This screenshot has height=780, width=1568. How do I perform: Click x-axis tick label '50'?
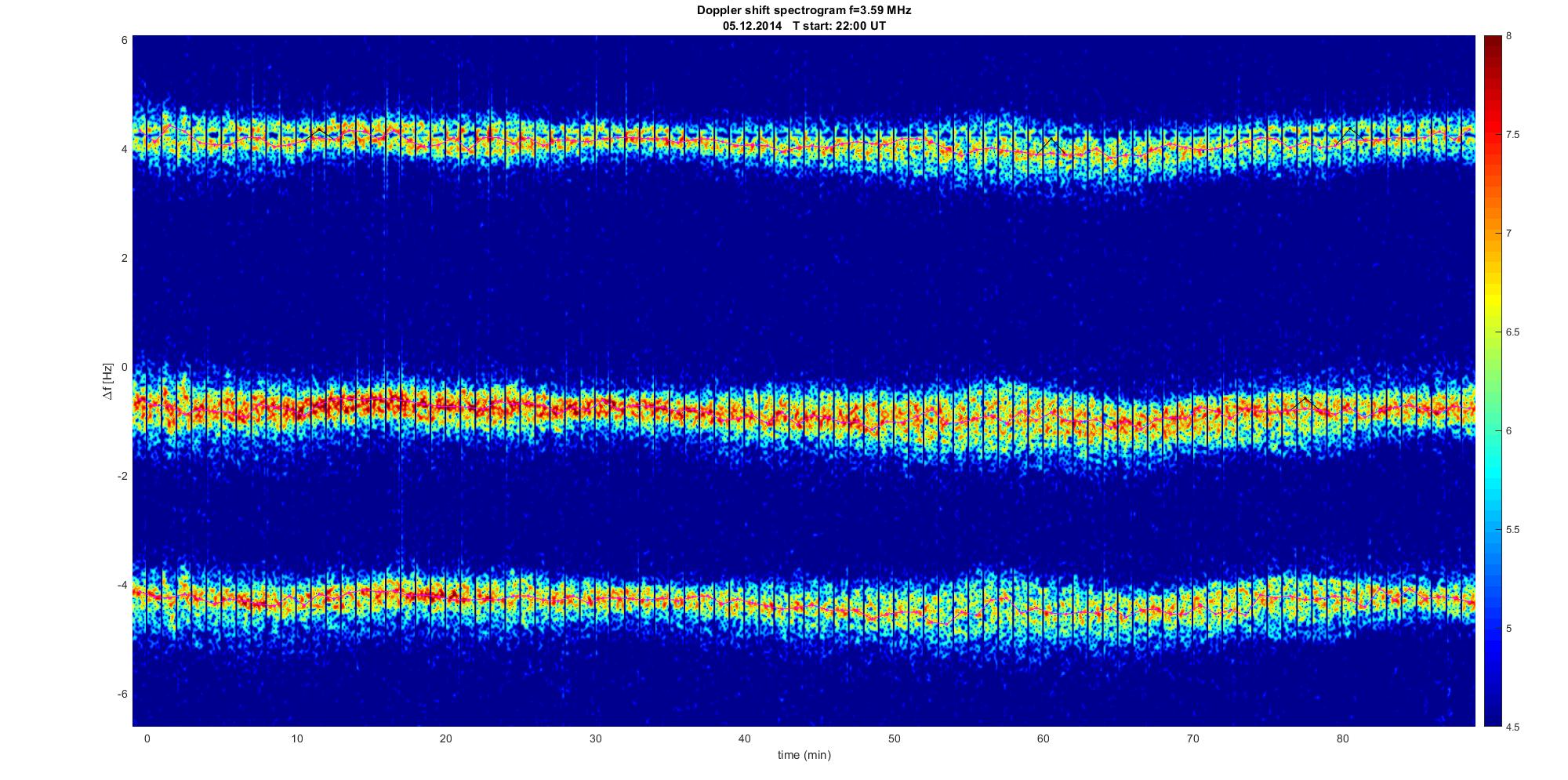point(894,738)
